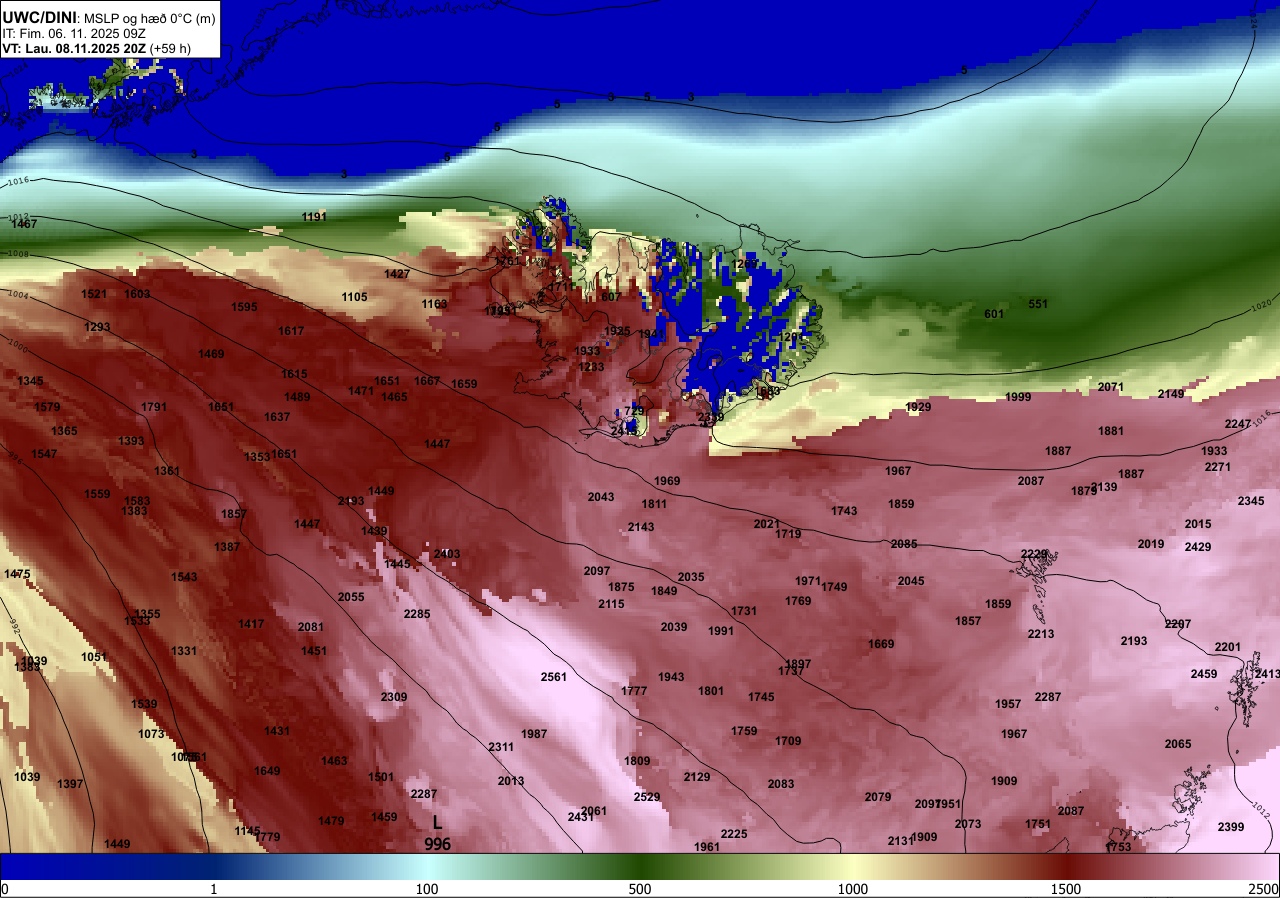Click the 1467 value near the left edge
This screenshot has width=1280, height=898.
(x=24, y=224)
